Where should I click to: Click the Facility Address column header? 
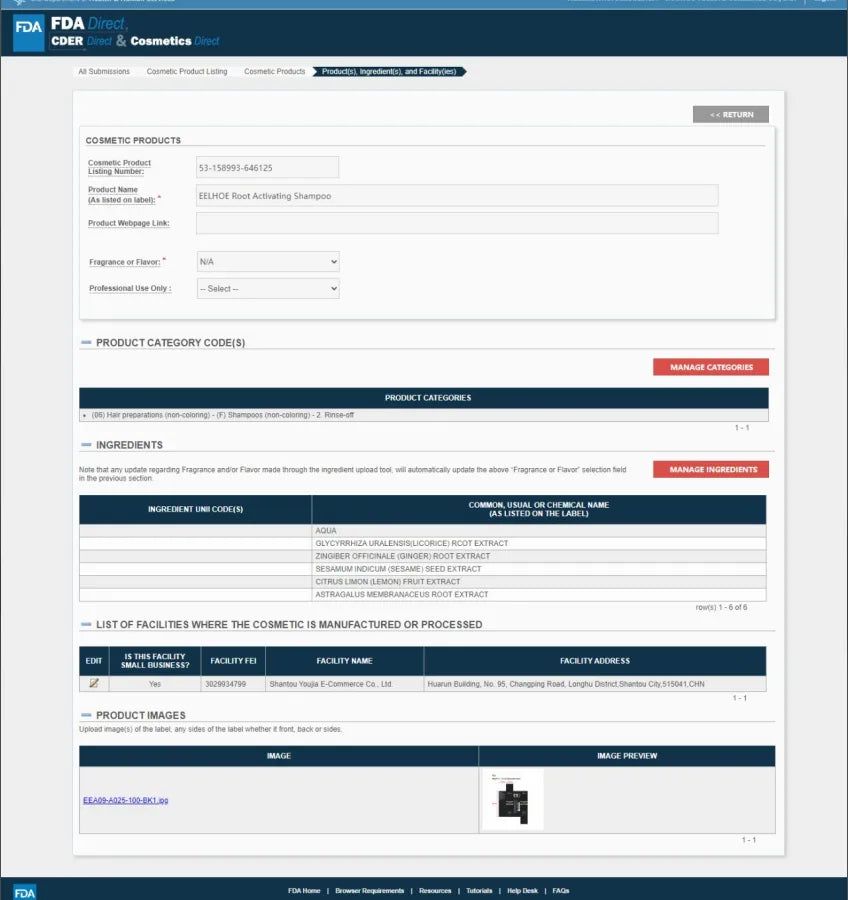(x=595, y=661)
